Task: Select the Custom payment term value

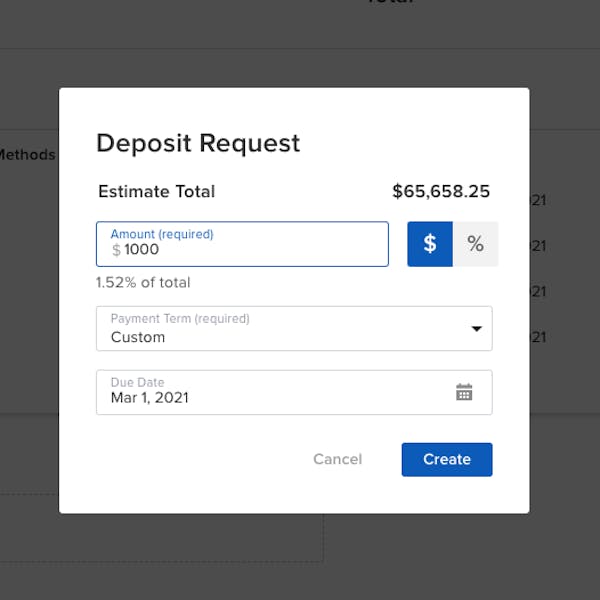Action: pos(138,338)
